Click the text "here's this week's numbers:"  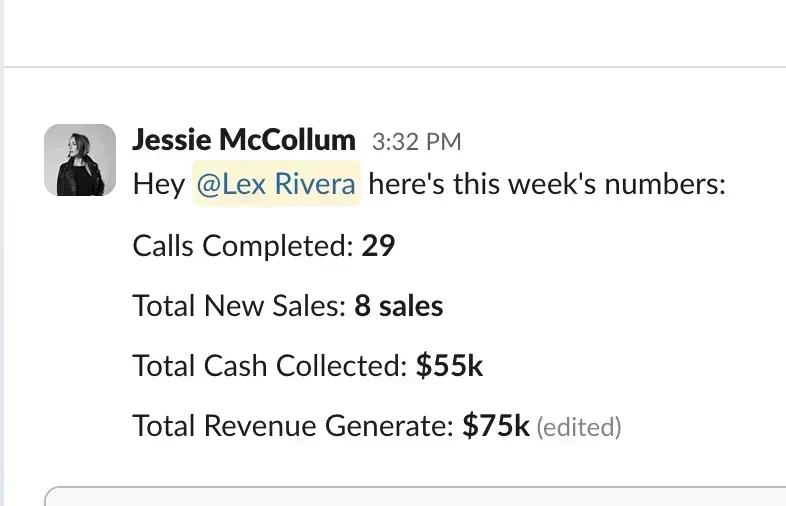point(546,185)
